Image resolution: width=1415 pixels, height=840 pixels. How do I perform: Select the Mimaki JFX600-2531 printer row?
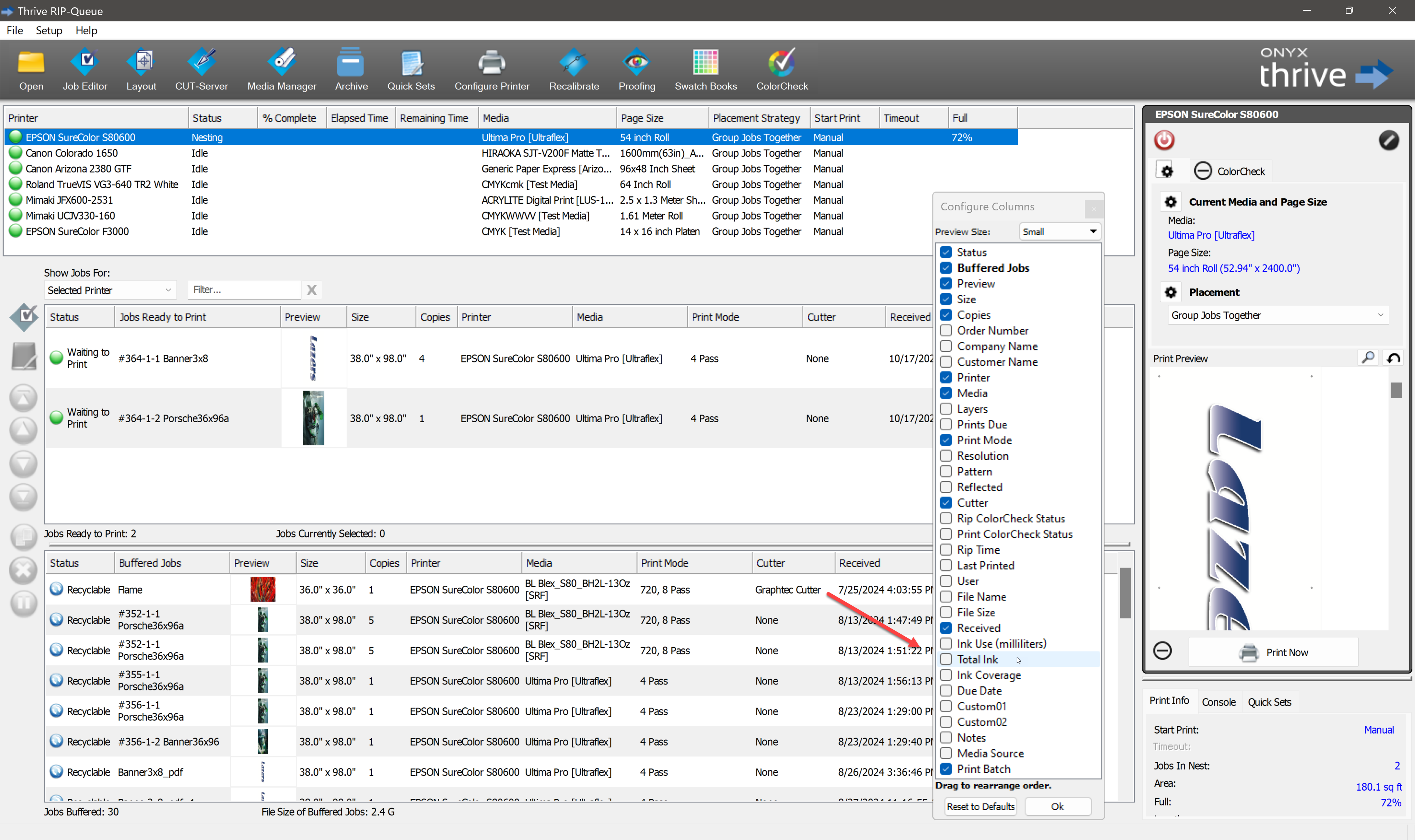coord(510,200)
